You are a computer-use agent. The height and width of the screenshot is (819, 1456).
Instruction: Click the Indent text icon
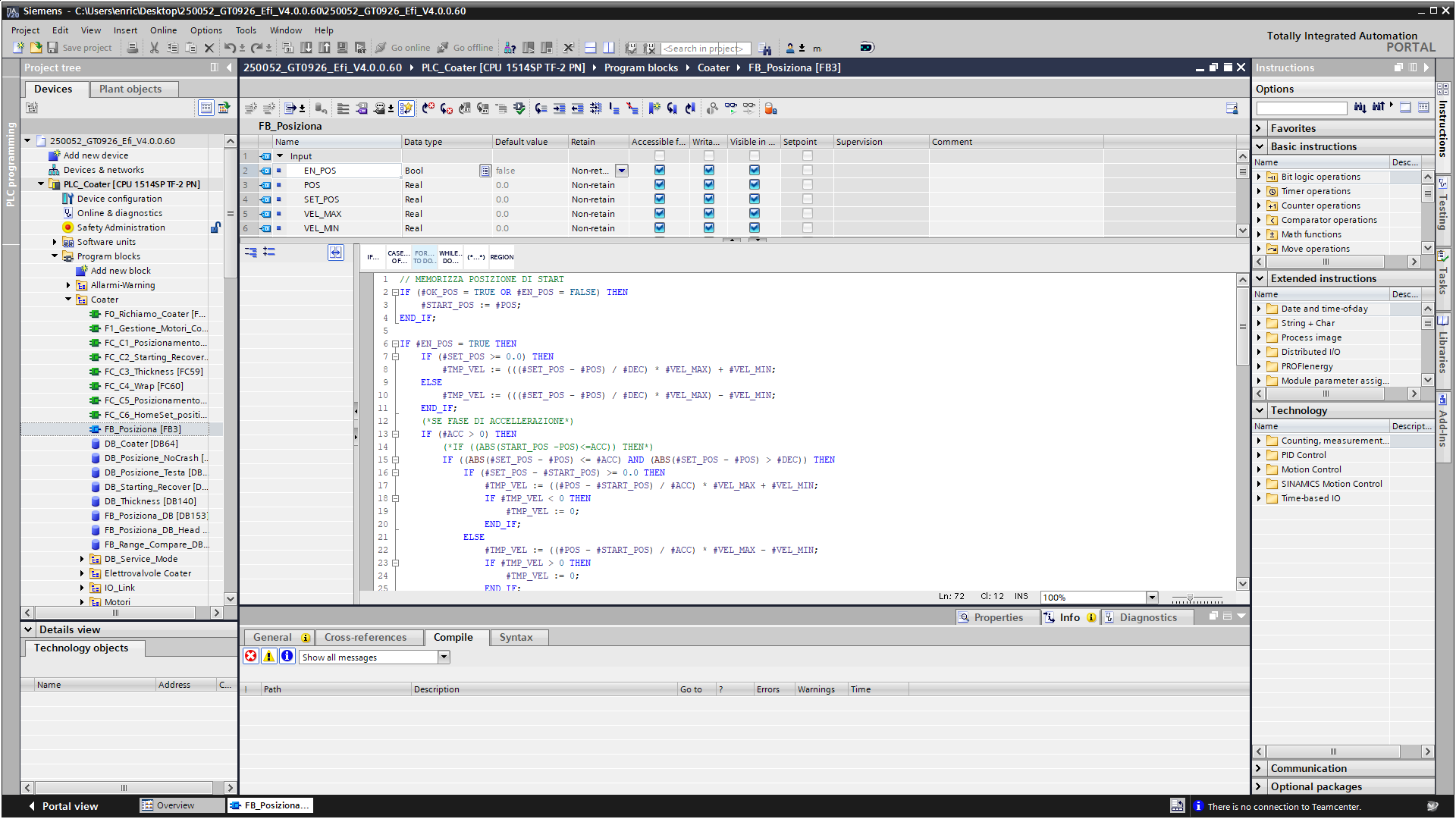coord(559,108)
